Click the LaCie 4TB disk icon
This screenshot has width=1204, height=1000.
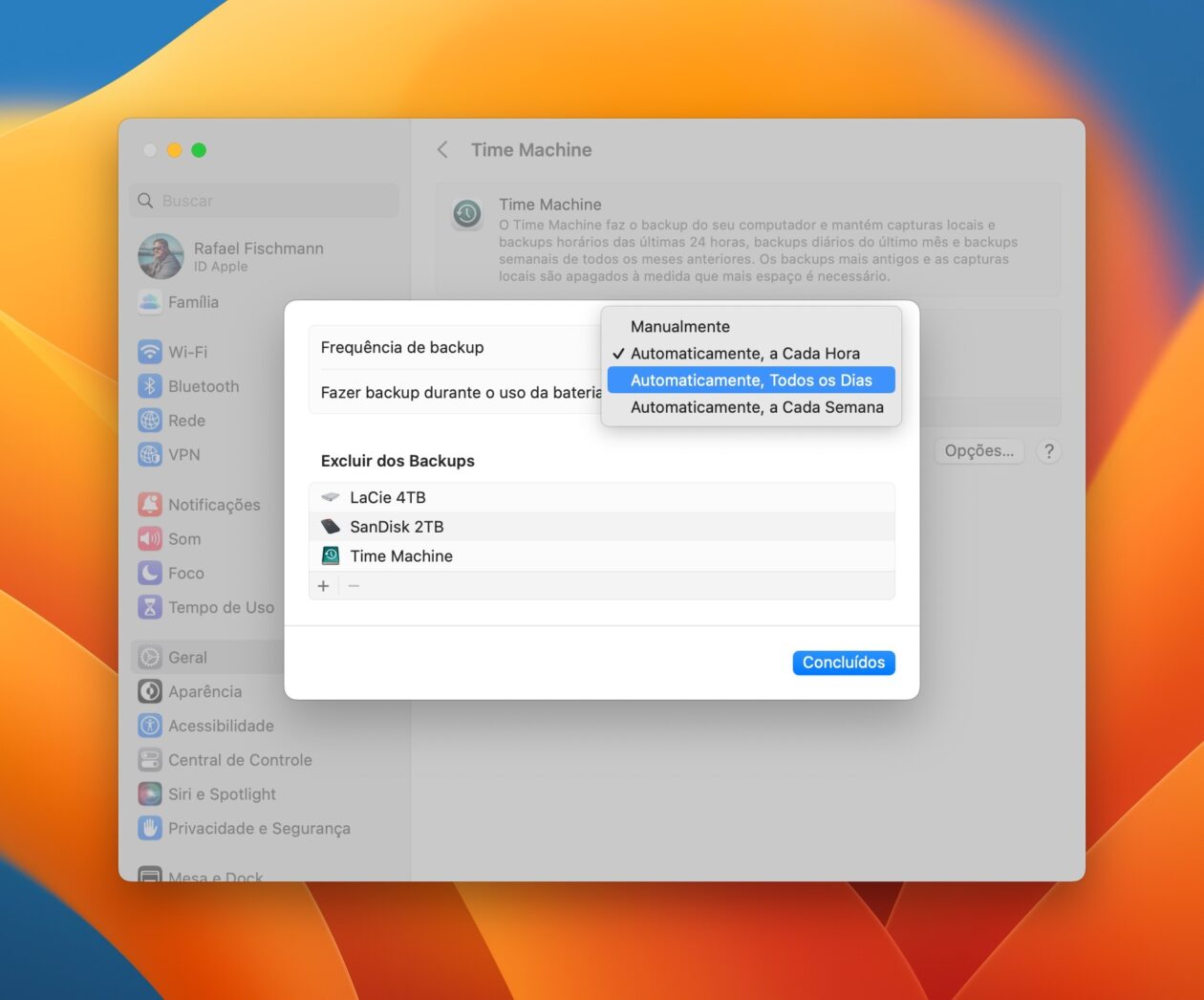pos(330,497)
